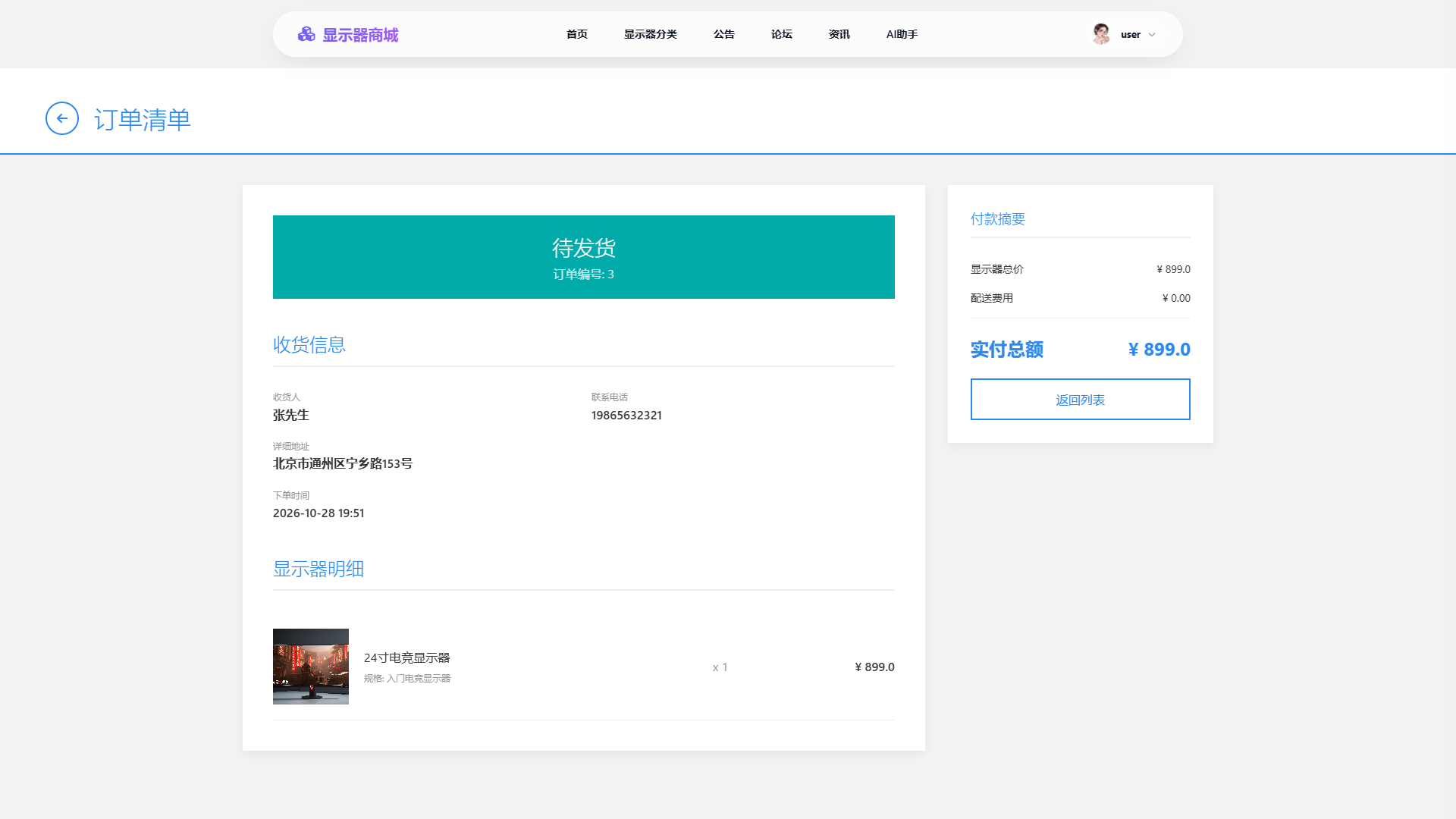
Task: Click the product row price ¥ 899.0
Action: pyautogui.click(x=874, y=667)
